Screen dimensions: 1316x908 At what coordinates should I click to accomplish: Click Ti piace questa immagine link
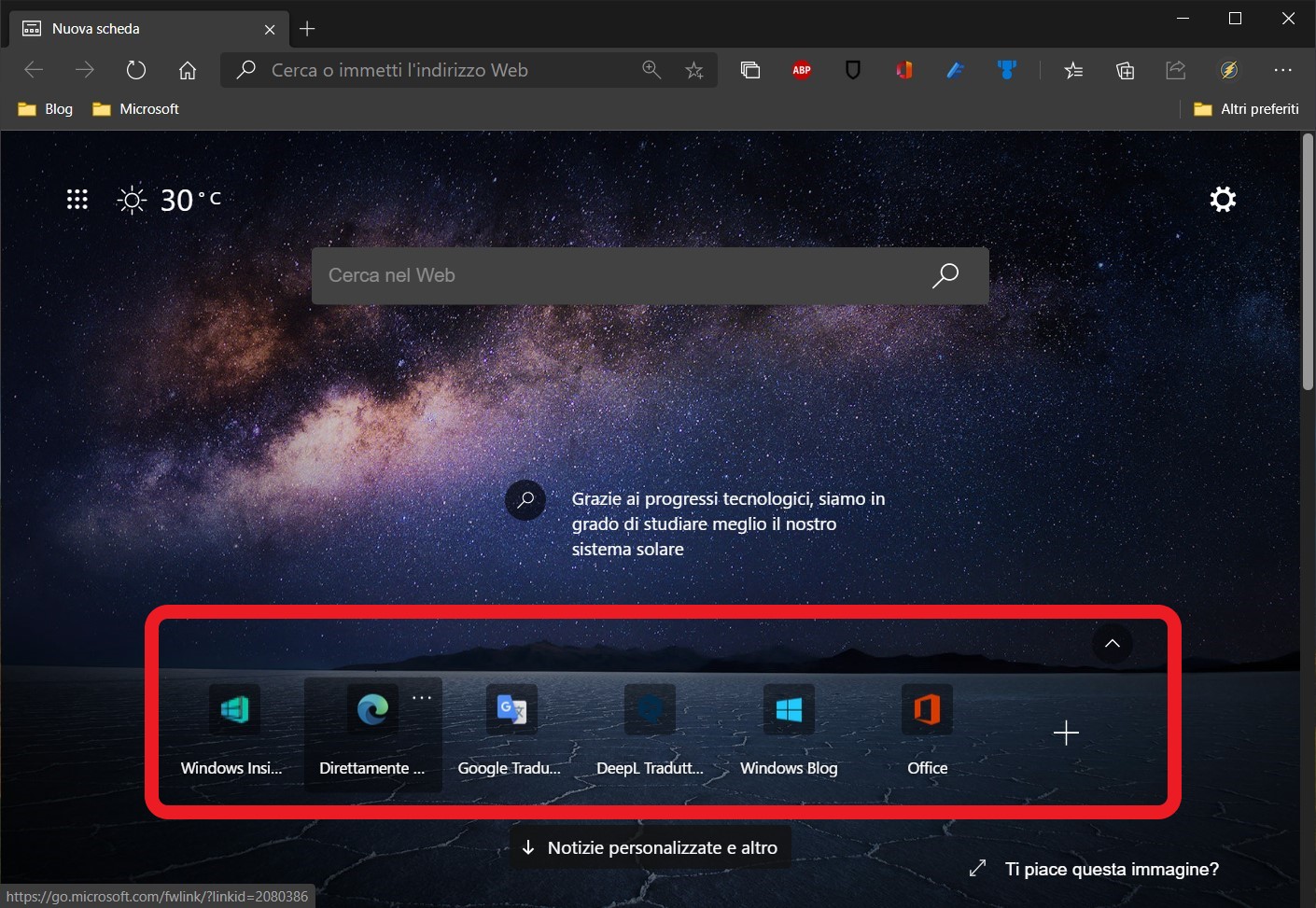click(1112, 869)
